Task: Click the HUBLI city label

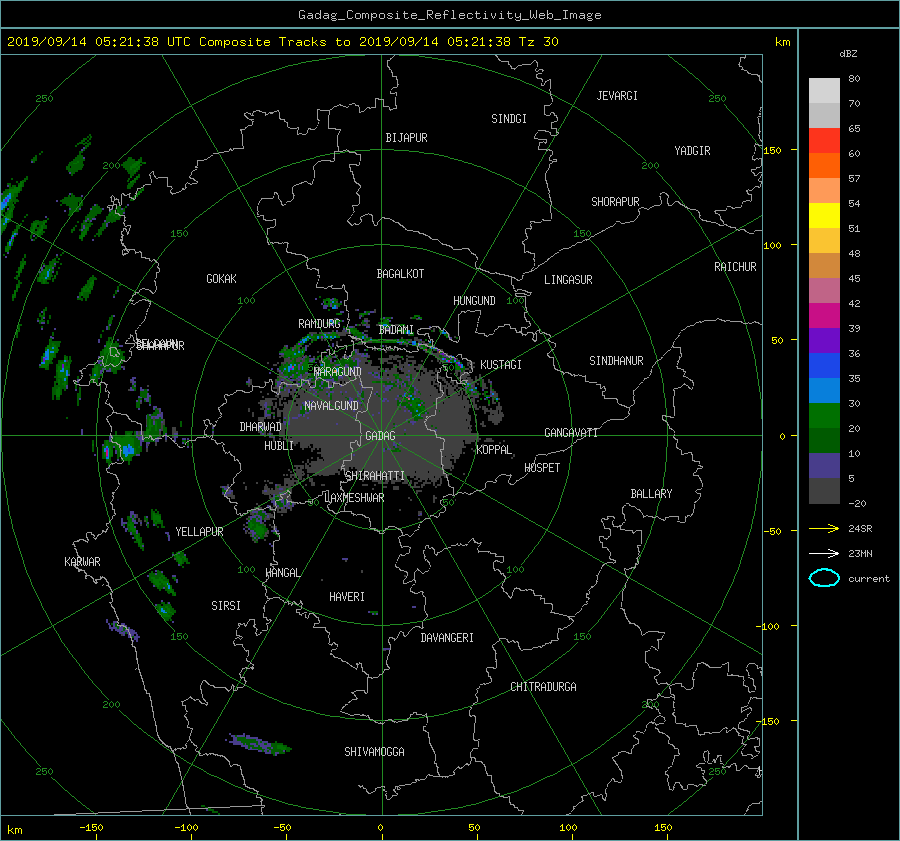Action: (x=278, y=446)
